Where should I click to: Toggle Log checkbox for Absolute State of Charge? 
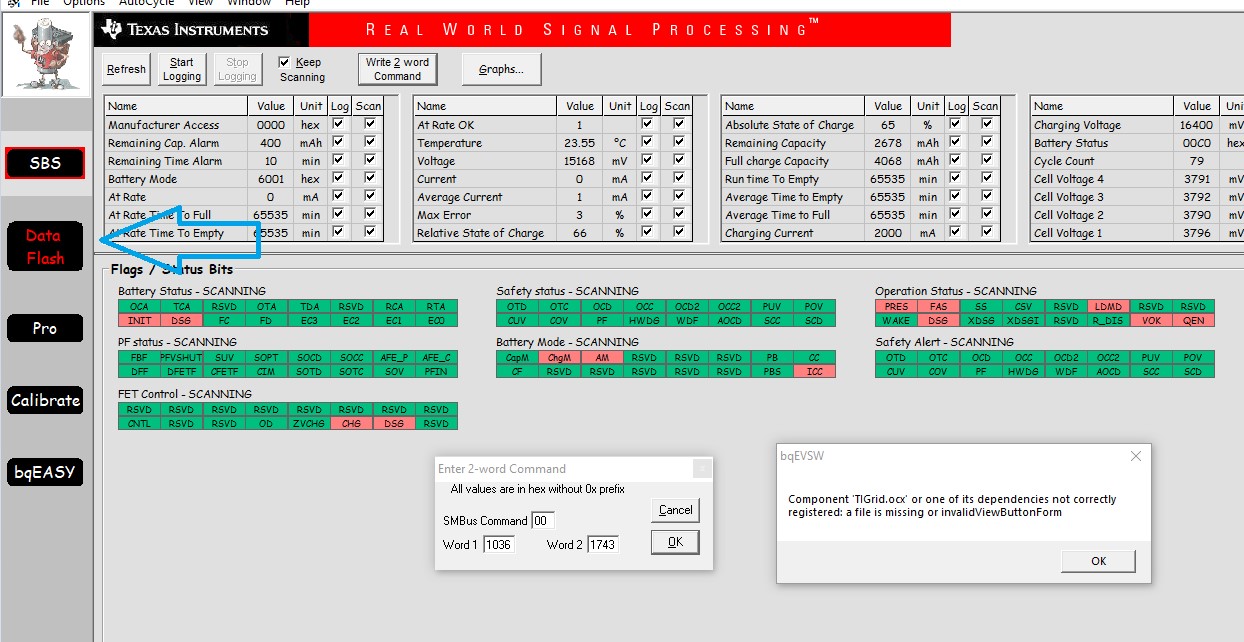[x=955, y=125]
